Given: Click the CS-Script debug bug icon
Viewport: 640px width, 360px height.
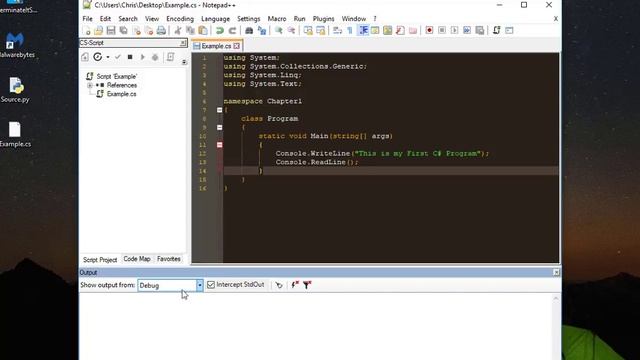Looking at the screenshot, I should [155, 57].
